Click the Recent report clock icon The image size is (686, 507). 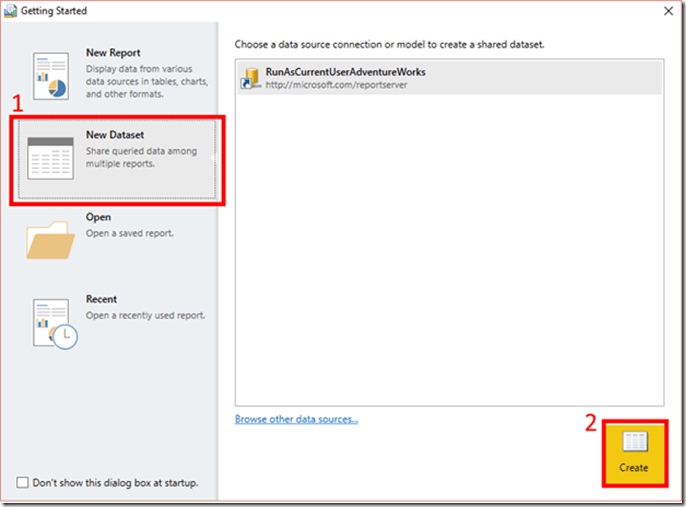pyautogui.click(x=52, y=322)
